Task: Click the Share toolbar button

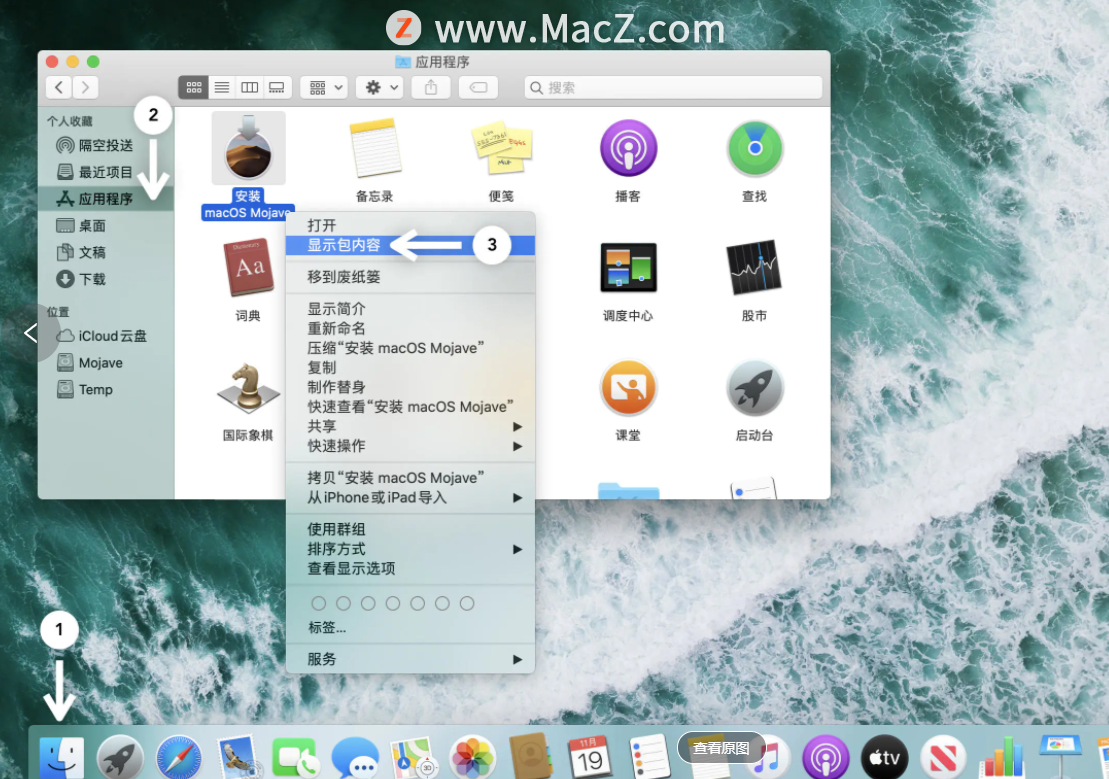Action: (x=431, y=87)
